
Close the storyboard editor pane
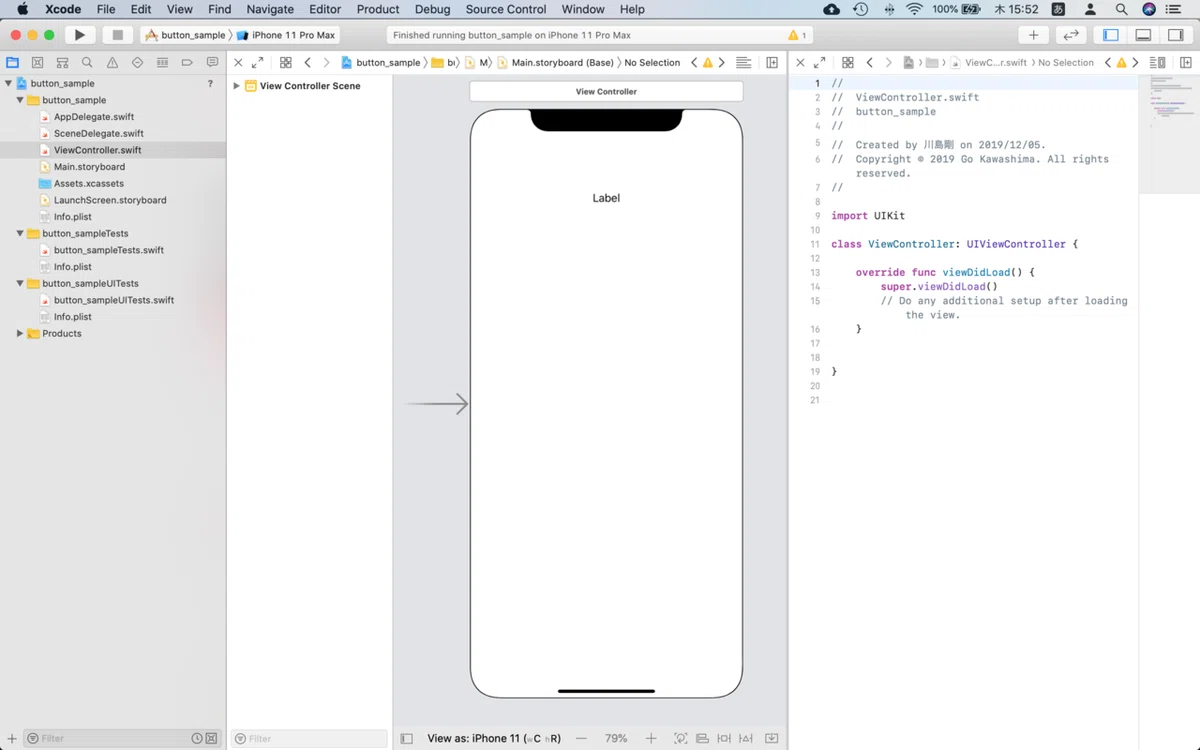click(238, 62)
